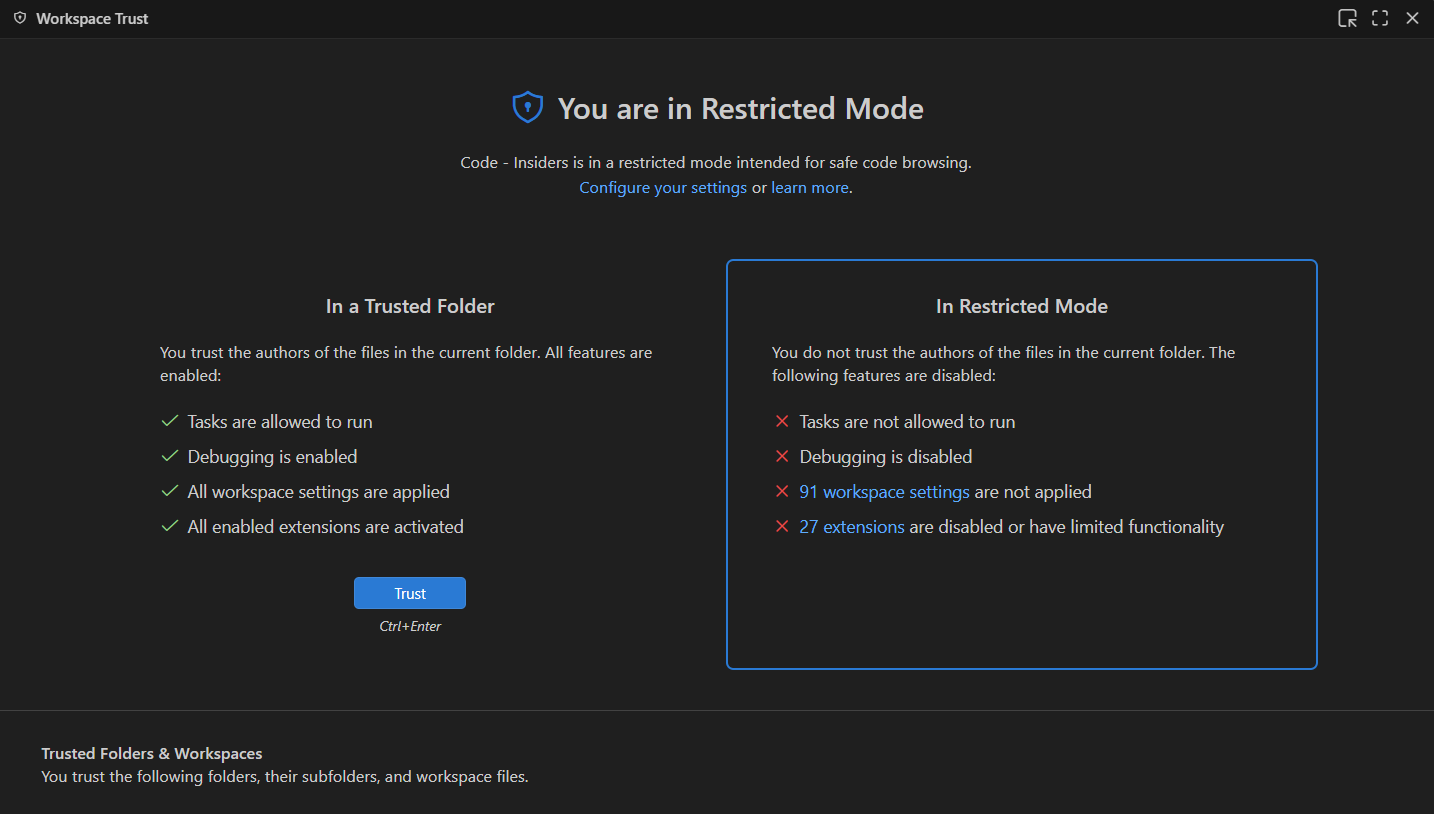
Task: Click the Tasks are allowed to run text
Action: tap(280, 422)
